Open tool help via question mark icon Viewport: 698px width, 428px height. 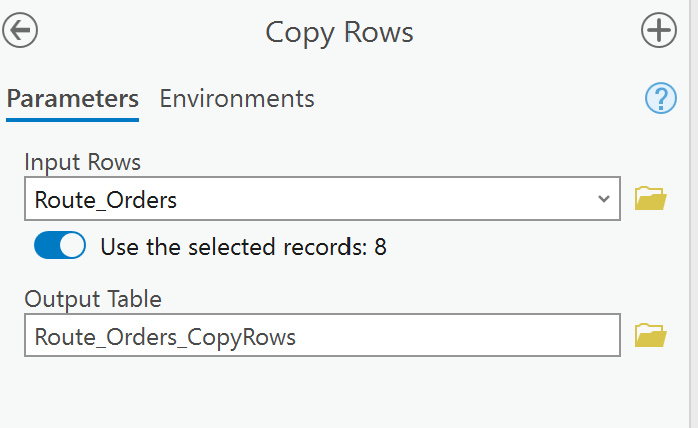click(661, 98)
